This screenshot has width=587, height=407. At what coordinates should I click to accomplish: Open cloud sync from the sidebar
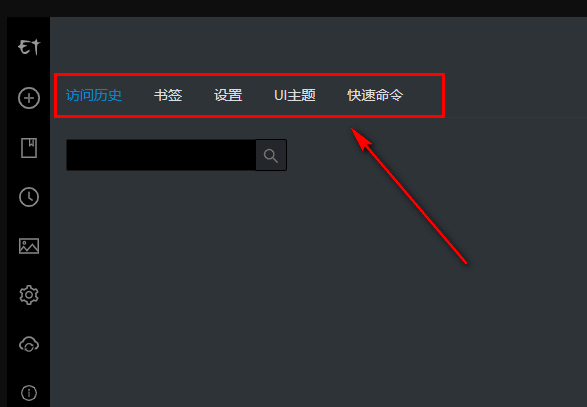[29, 344]
